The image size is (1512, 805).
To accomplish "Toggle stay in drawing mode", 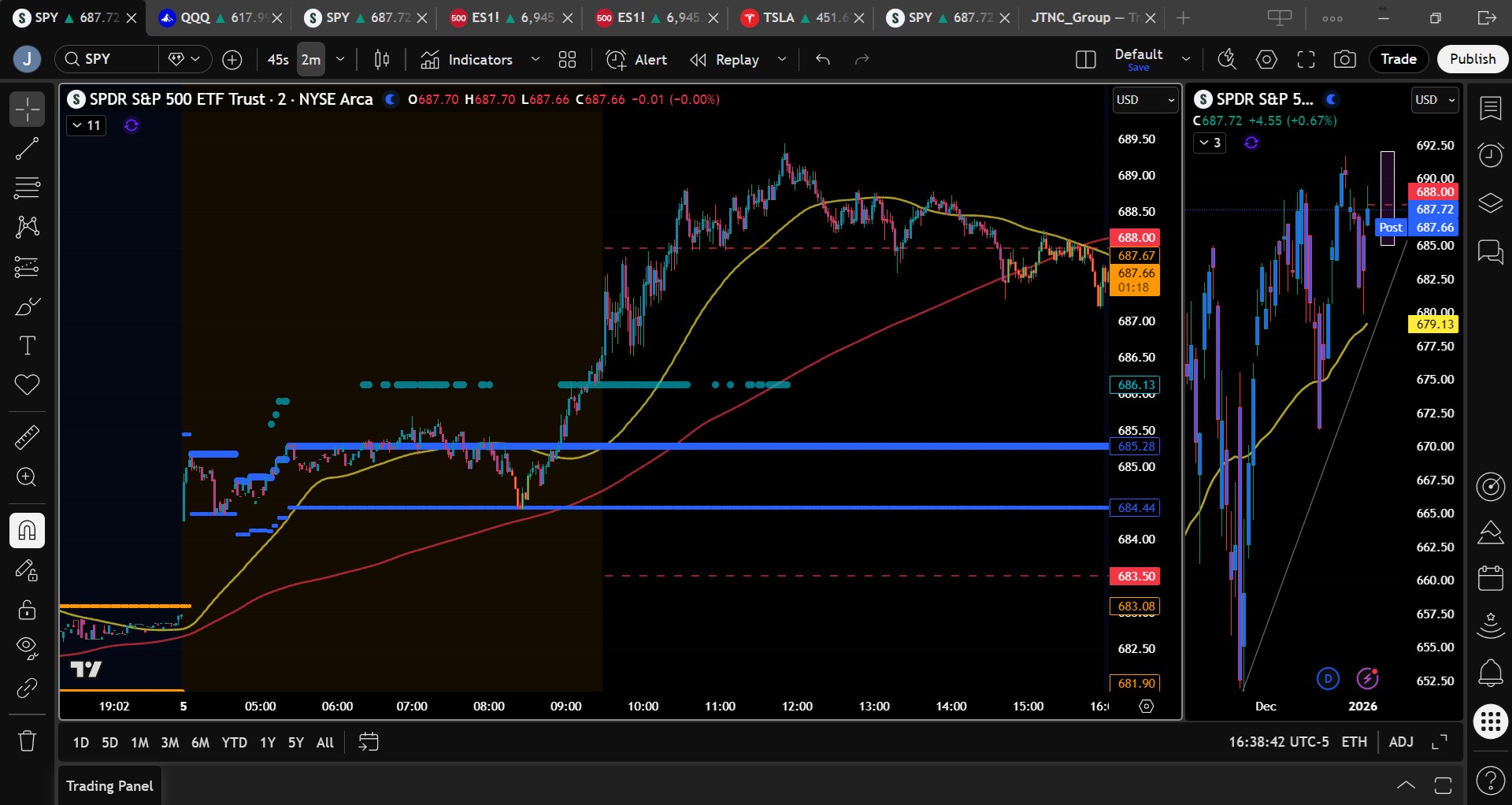I will (27, 570).
